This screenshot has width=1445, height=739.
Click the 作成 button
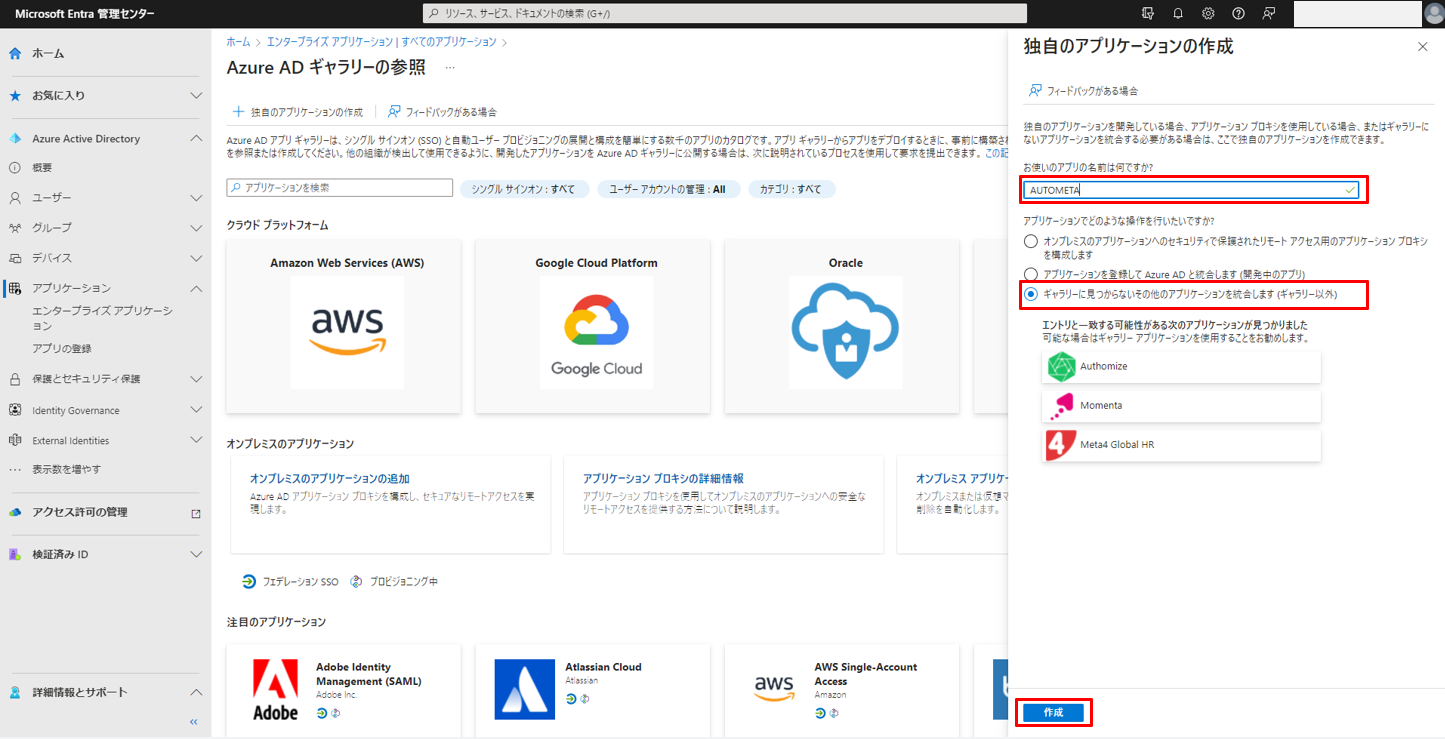tap(1053, 712)
